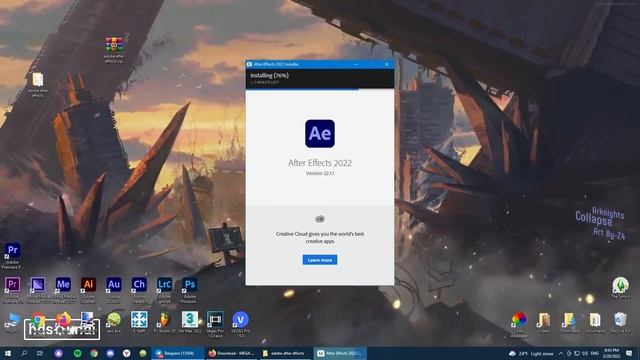This screenshot has height=360, width=640.
Task: Switch to Telegram taskbar window
Action: coord(178,353)
